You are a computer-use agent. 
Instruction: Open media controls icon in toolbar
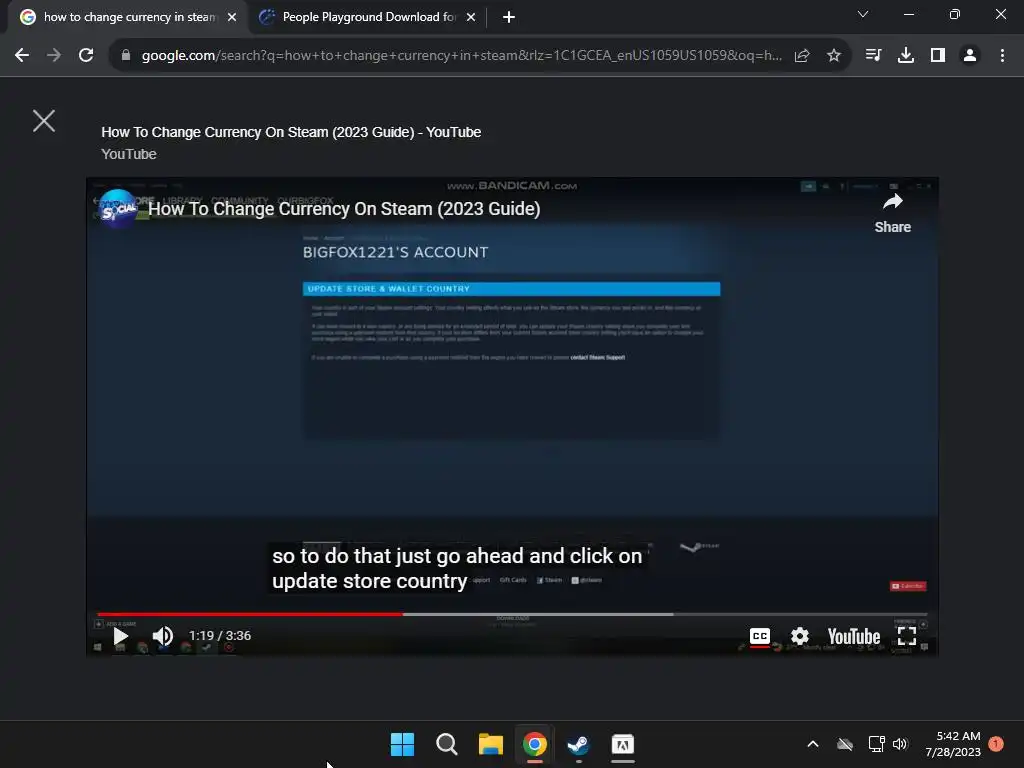[873, 56]
